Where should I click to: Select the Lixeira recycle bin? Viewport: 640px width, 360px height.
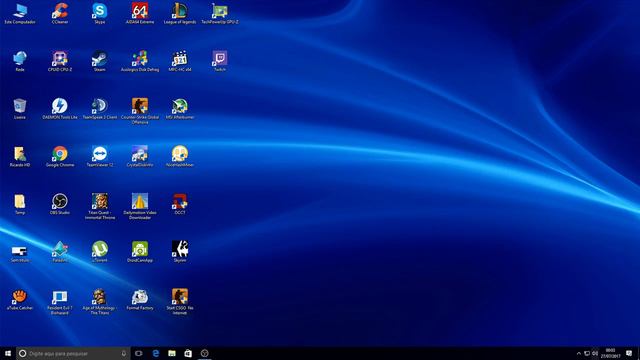20,109
